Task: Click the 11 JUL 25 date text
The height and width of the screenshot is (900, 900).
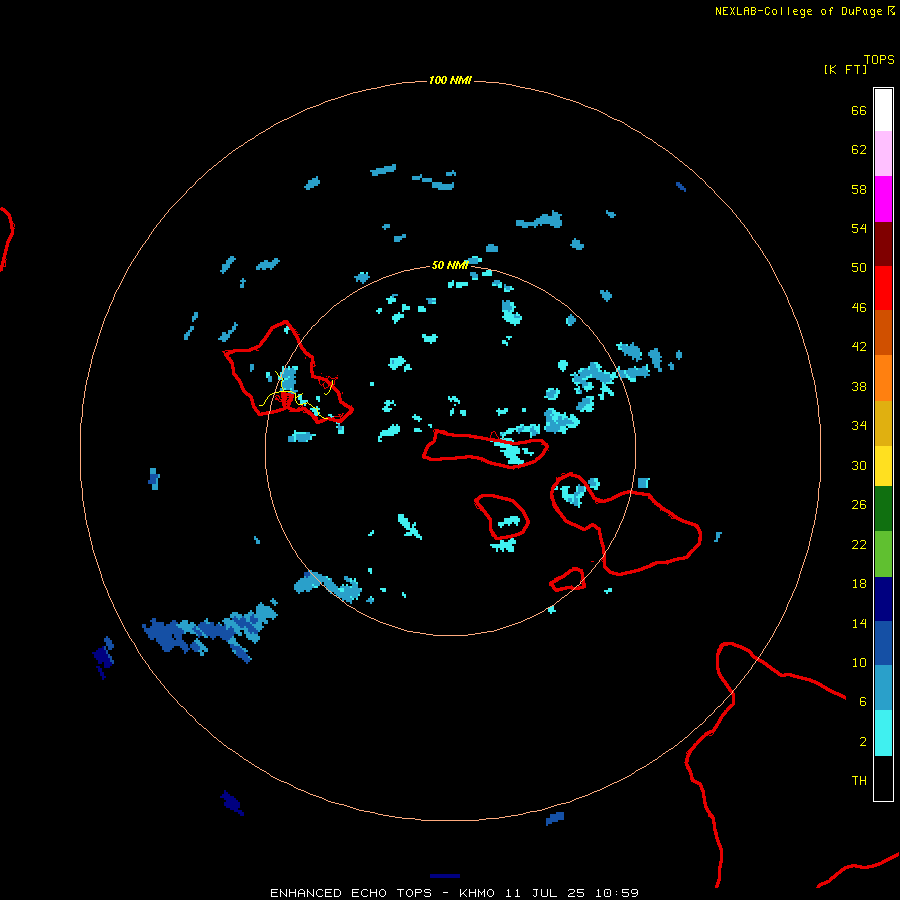Action: (547, 893)
